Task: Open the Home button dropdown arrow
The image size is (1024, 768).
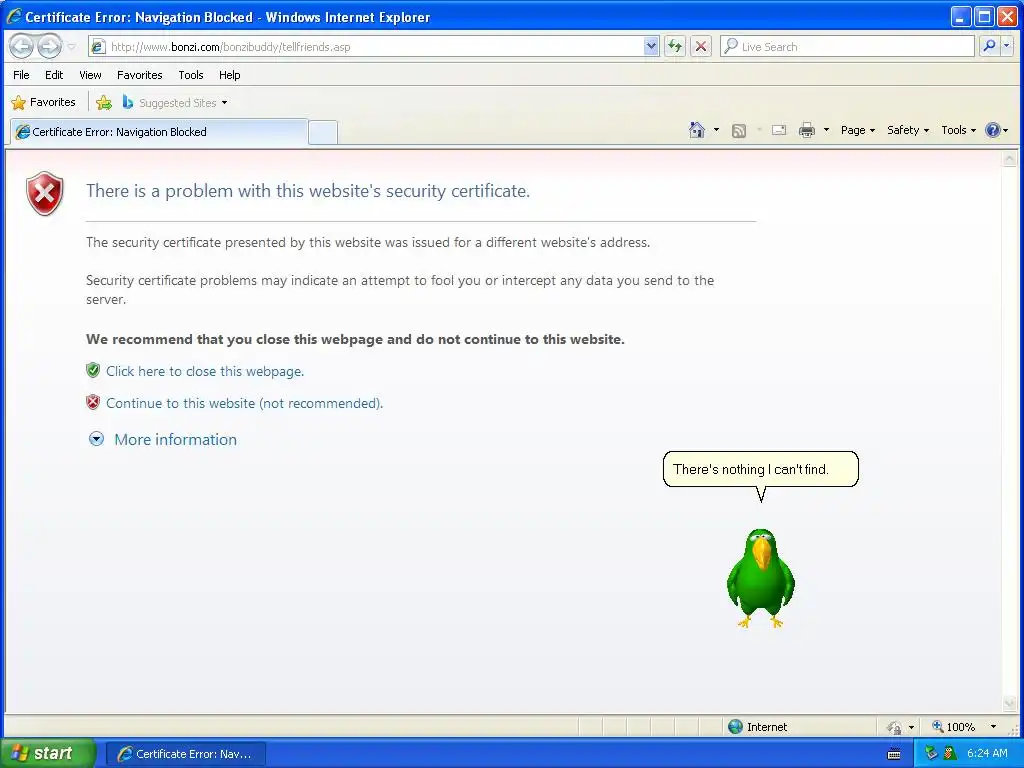Action: coord(716,130)
